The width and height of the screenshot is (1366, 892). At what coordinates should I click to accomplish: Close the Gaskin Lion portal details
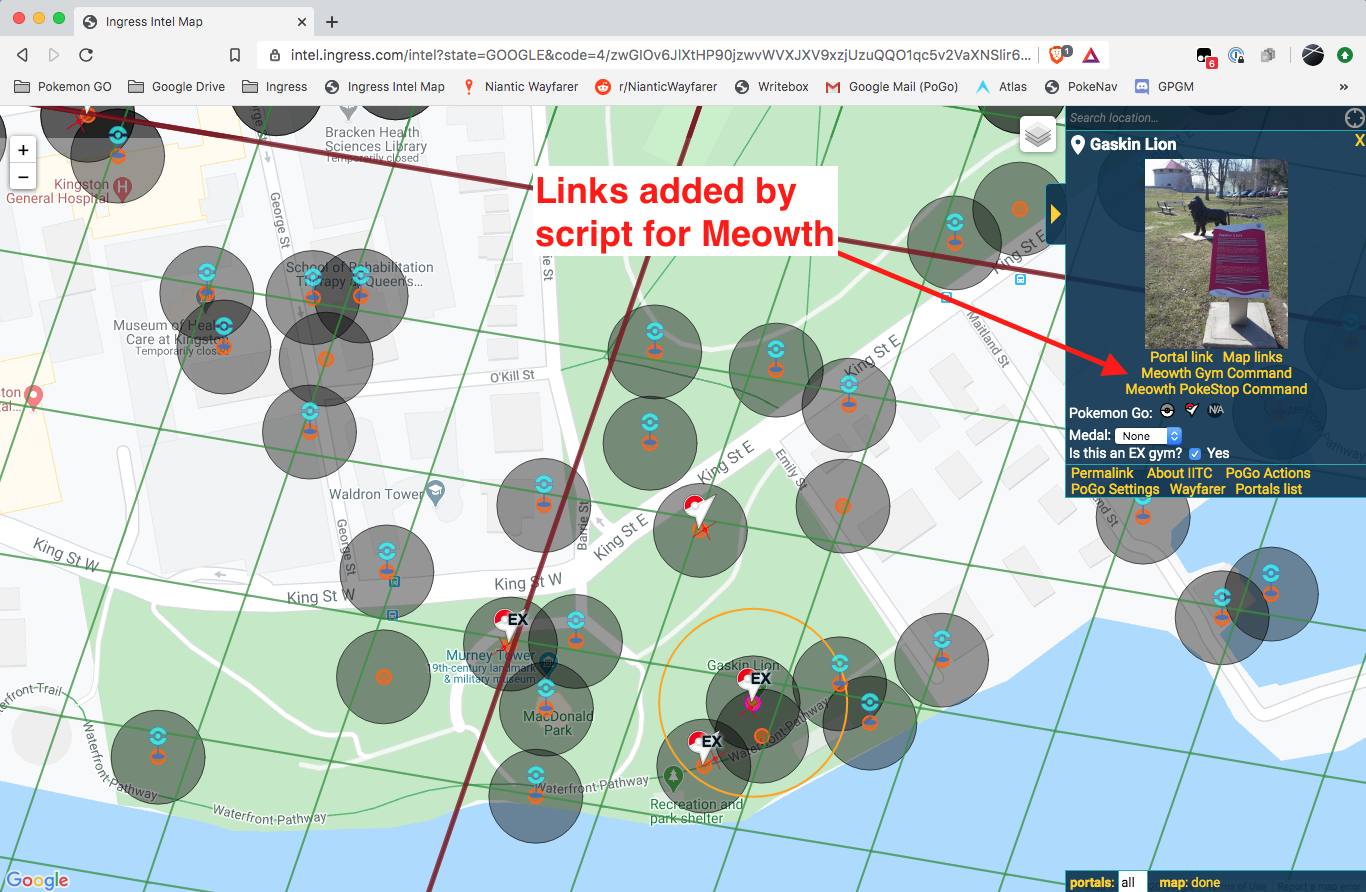[1359, 141]
